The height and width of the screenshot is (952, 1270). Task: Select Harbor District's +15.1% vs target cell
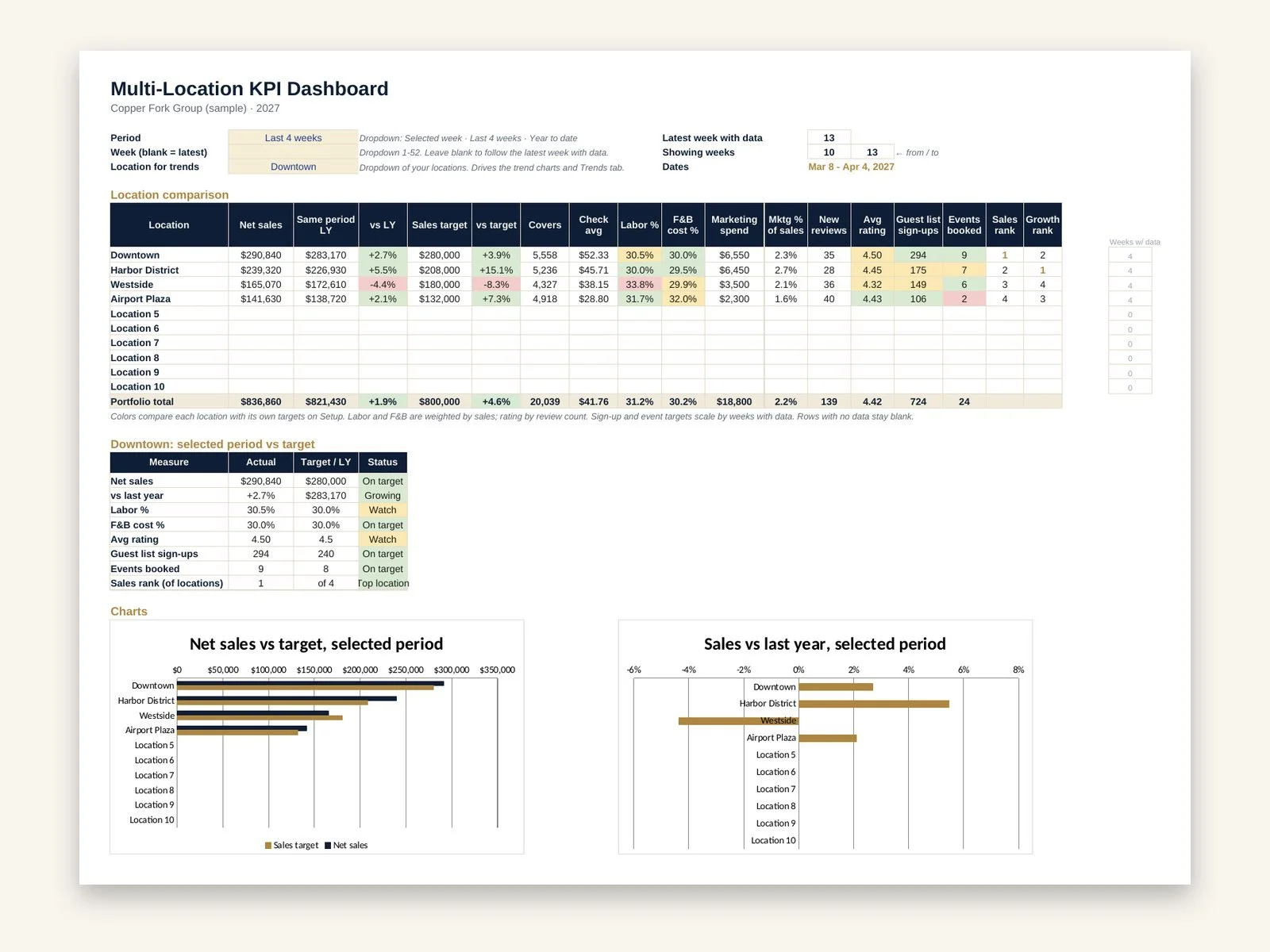click(496, 270)
